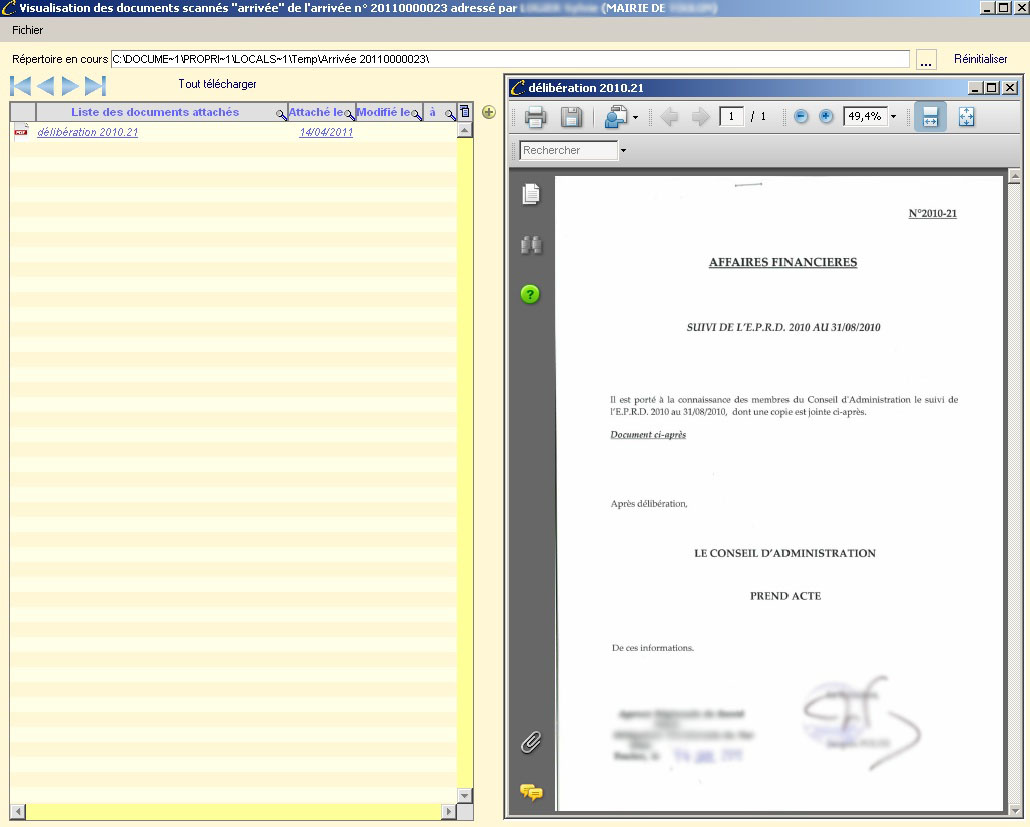1030x827 pixels.
Task: Click the zoom in plus button
Action: 825,117
